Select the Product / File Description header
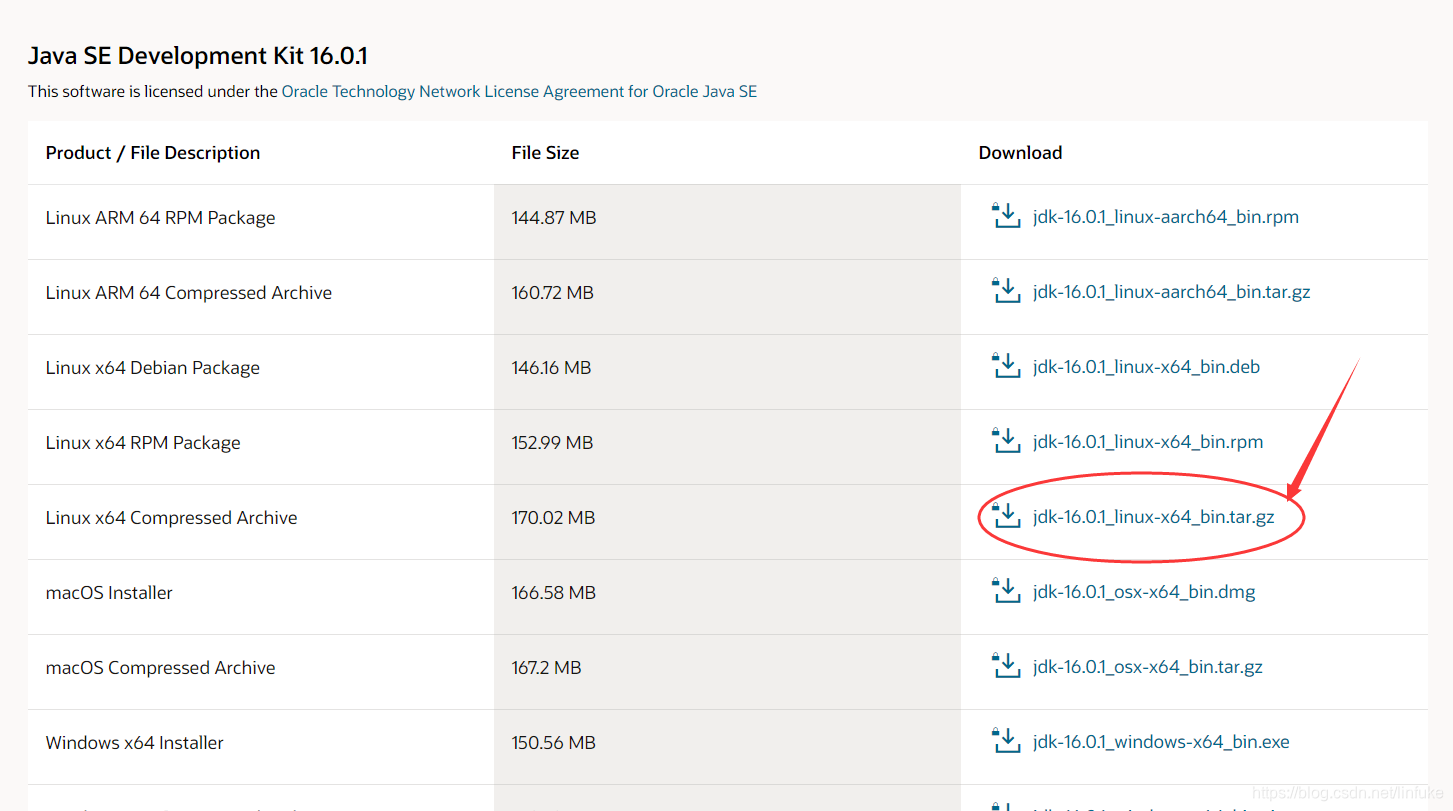This screenshot has height=811, width=1453. (153, 153)
